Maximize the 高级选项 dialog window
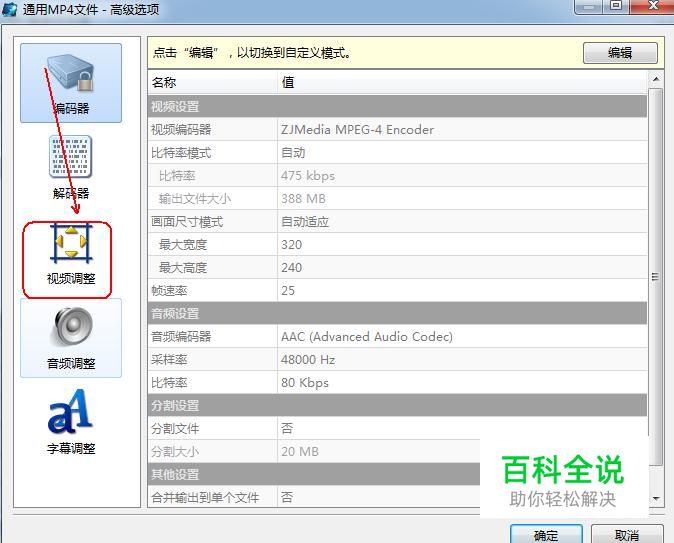 click(x=616, y=6)
